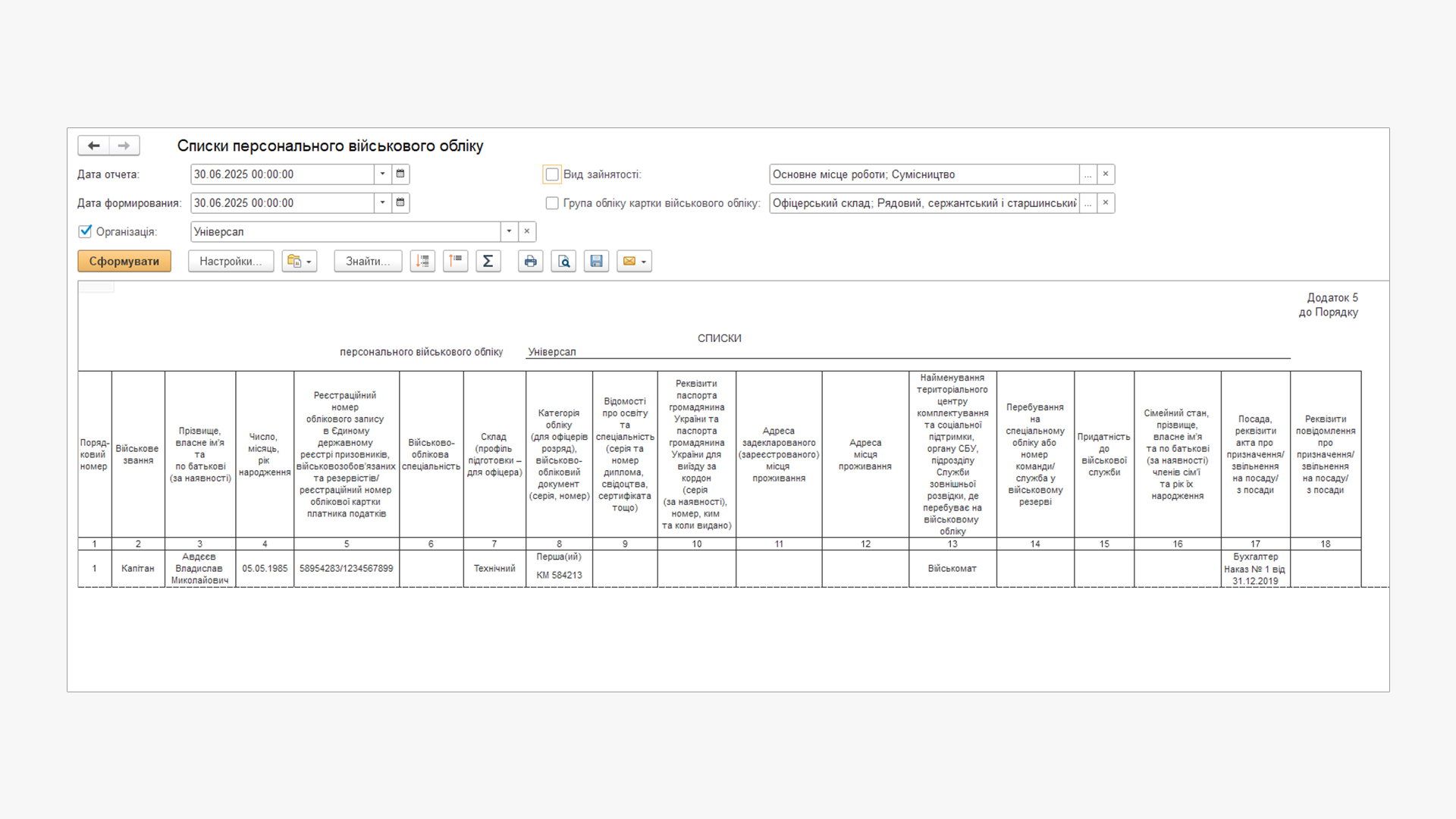Open the email send dropdown

635,262
